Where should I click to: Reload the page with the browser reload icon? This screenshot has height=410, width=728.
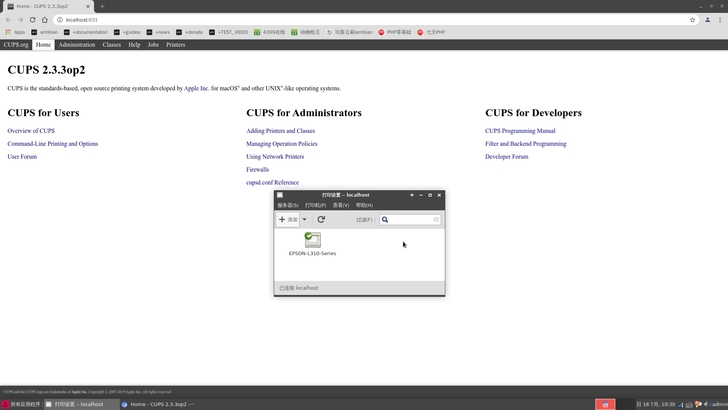click(32, 20)
